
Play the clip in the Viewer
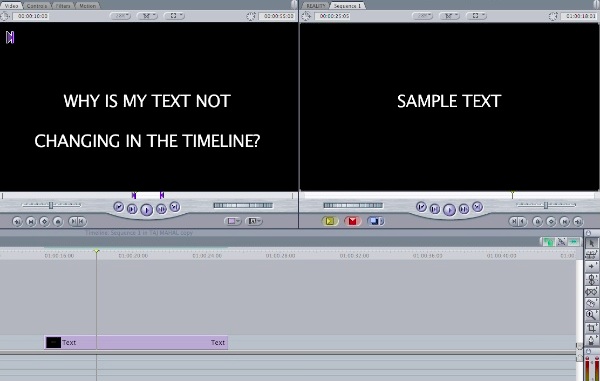click(147, 210)
